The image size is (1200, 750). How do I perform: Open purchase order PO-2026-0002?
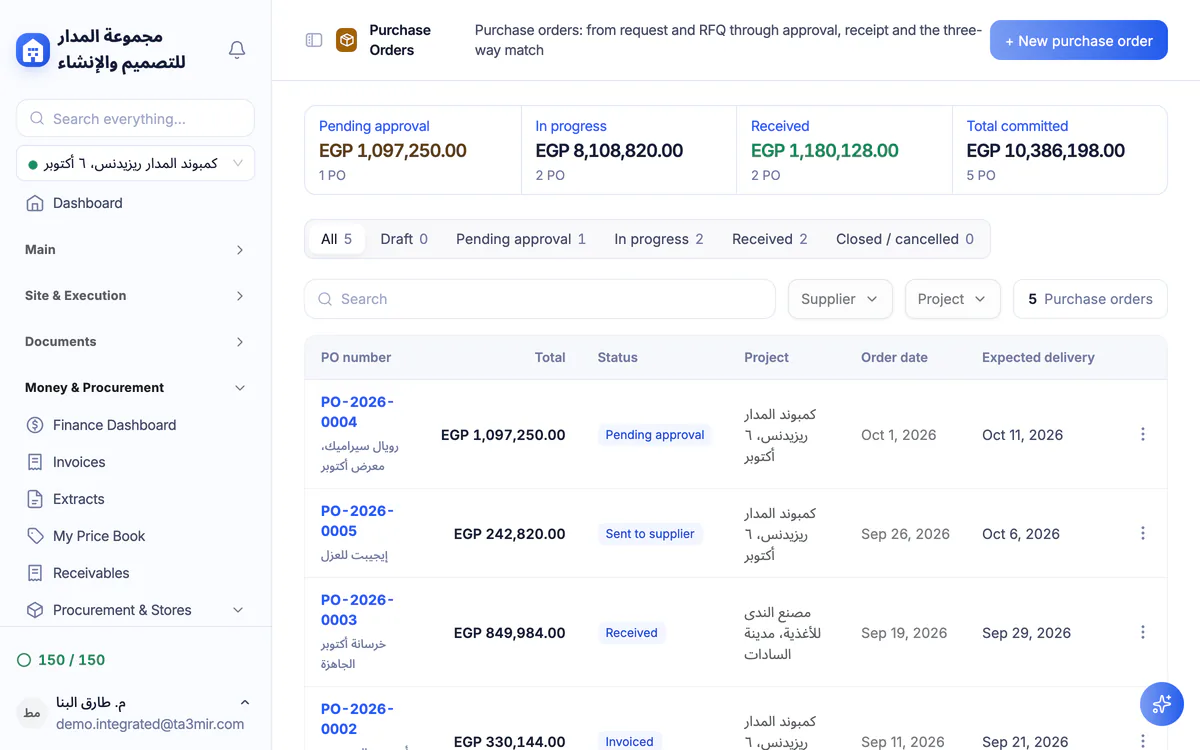click(357, 719)
